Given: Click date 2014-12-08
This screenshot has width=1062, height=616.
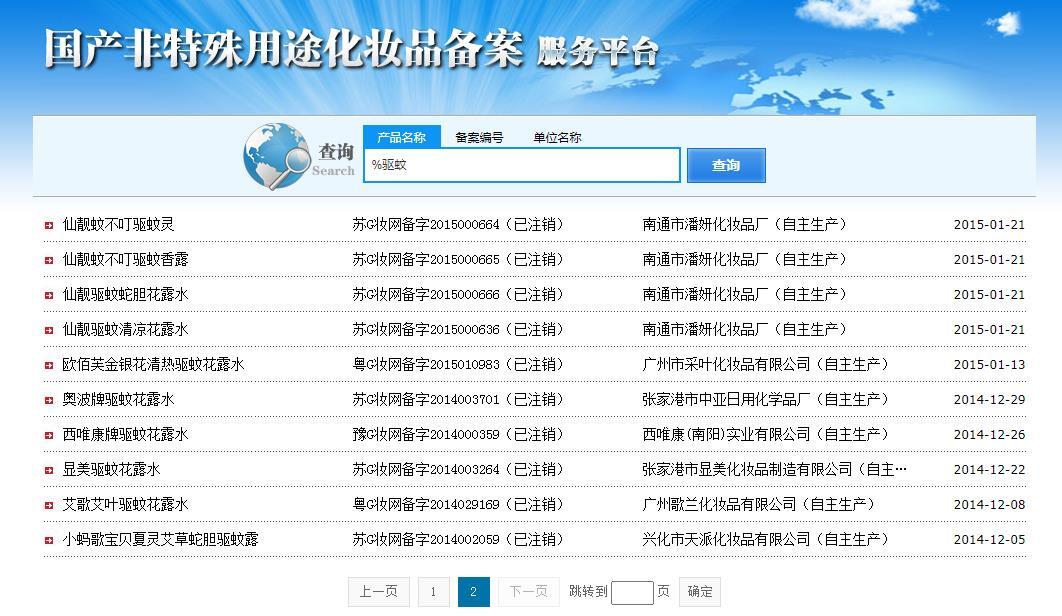Looking at the screenshot, I should click(990, 505).
